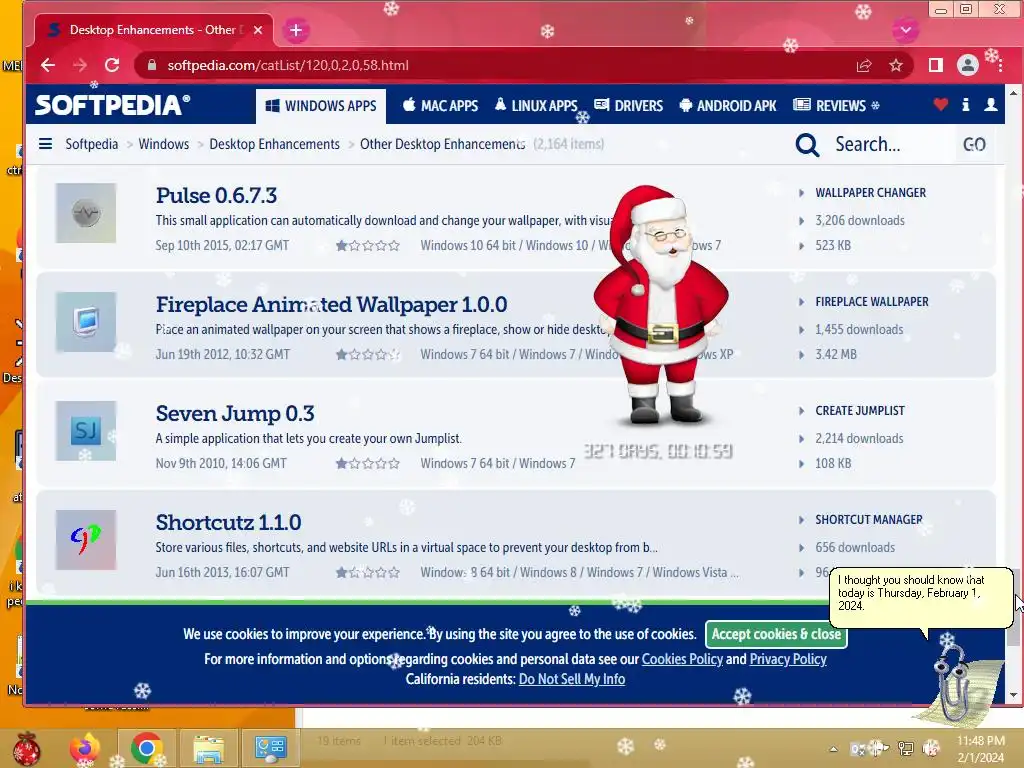Click the magnifier search icon
Viewport: 1024px width, 768px height.
(807, 144)
